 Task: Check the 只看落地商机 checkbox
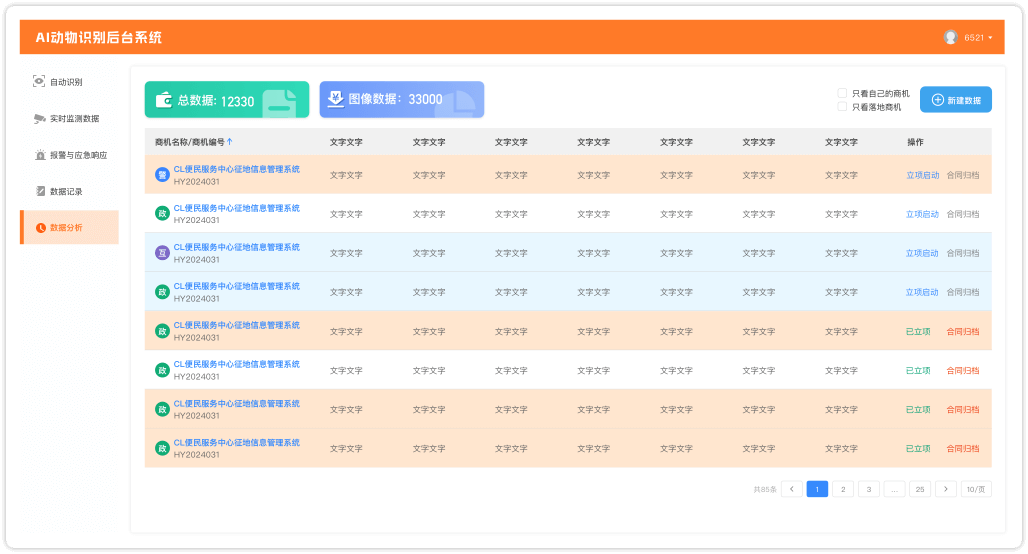click(842, 106)
